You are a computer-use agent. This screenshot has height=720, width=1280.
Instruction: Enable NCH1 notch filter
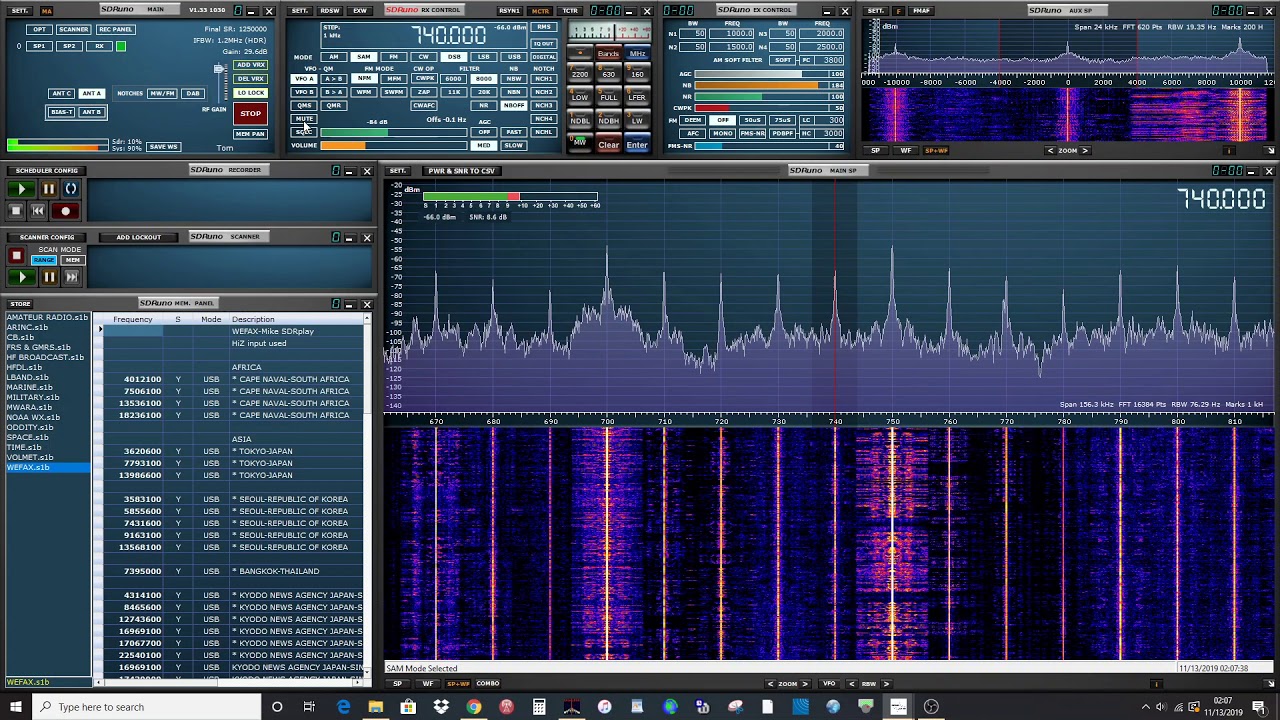543,79
